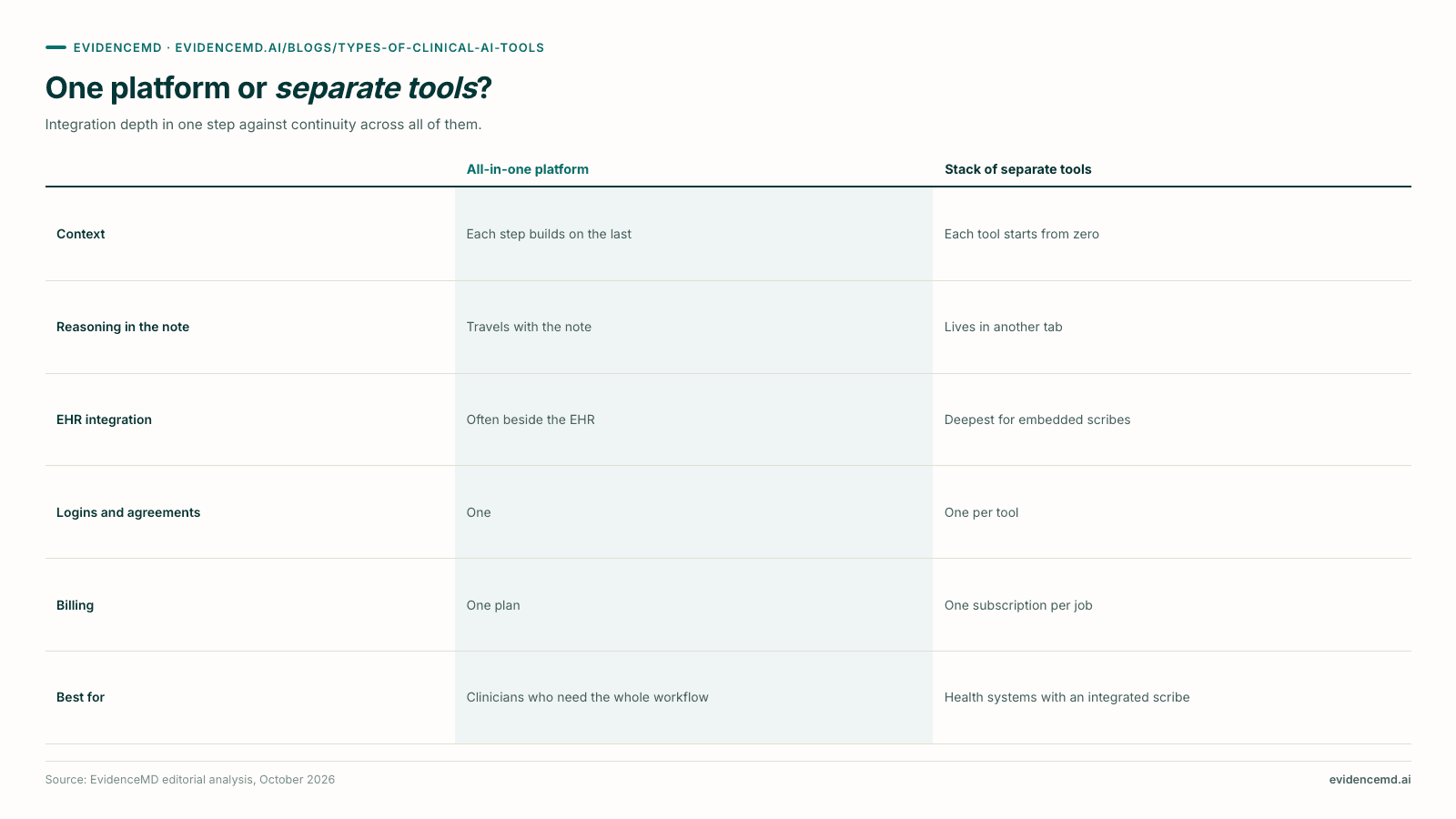This screenshot has height=819, width=1456.
Task: Click the cell 'Clinicians who need the whole workflow'
Action: (x=588, y=697)
